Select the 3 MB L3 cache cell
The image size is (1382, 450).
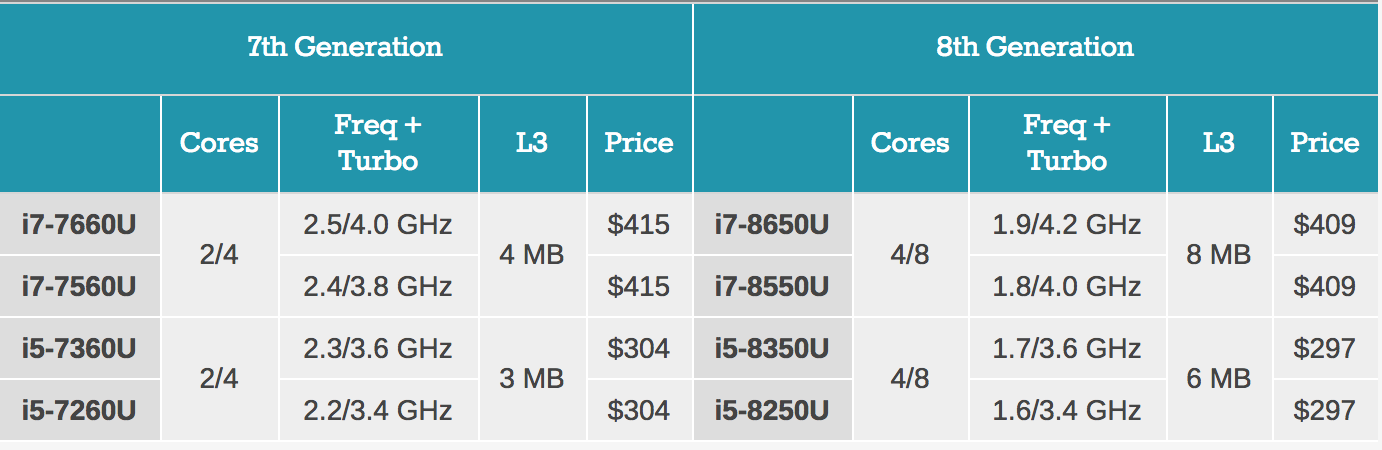(x=532, y=379)
